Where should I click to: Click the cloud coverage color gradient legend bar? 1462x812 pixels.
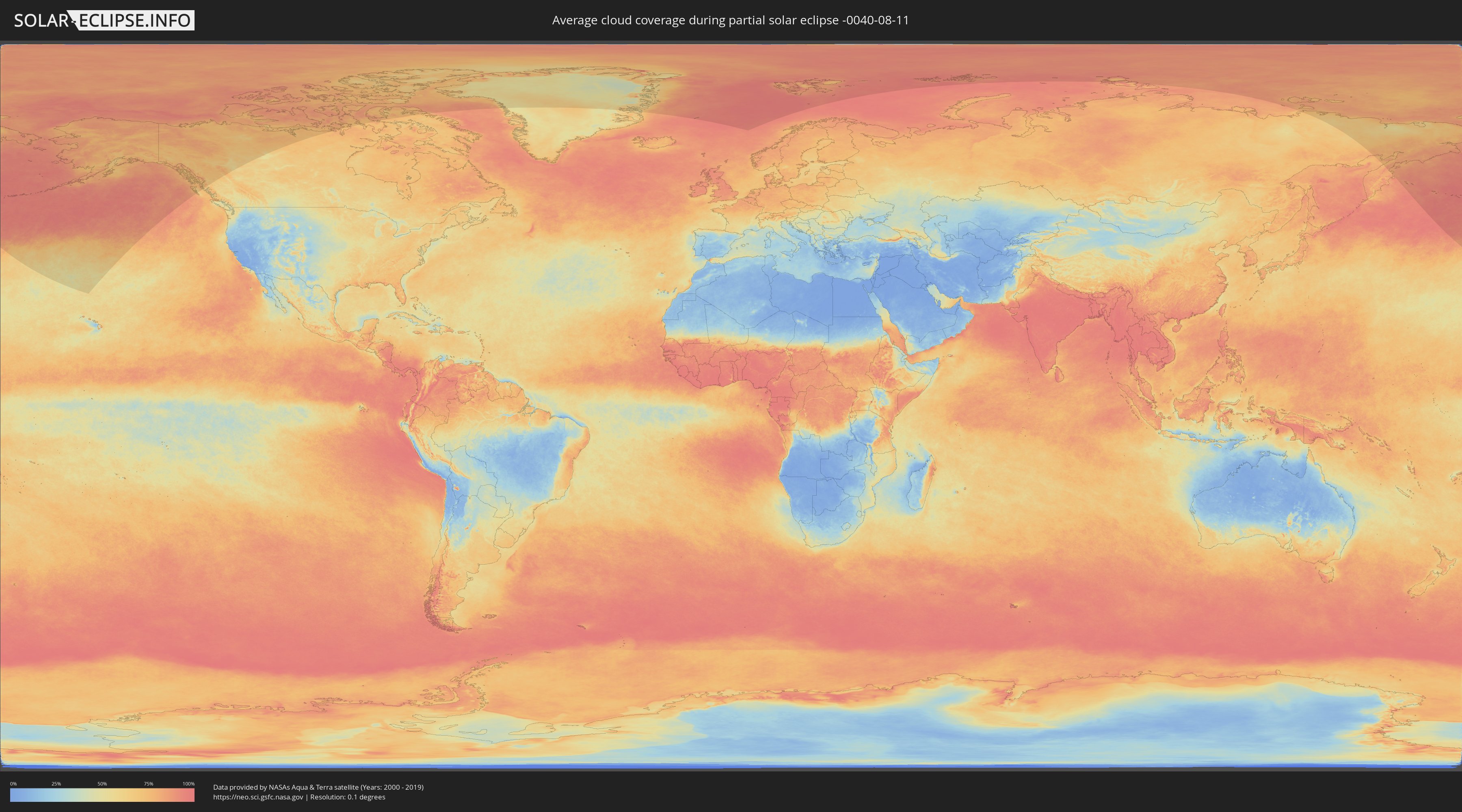pyautogui.click(x=102, y=795)
